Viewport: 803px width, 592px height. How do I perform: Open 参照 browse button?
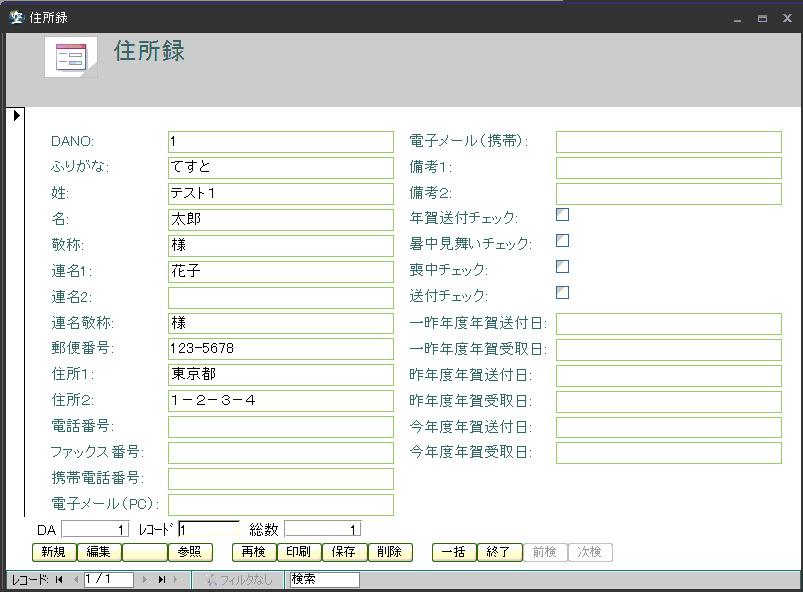pyautogui.click(x=190, y=552)
